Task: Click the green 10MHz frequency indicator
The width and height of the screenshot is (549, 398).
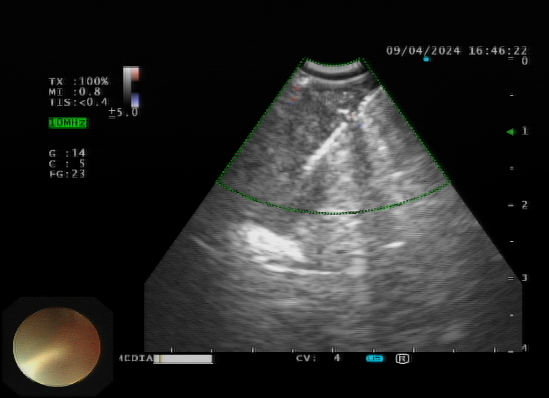Action: click(x=68, y=123)
